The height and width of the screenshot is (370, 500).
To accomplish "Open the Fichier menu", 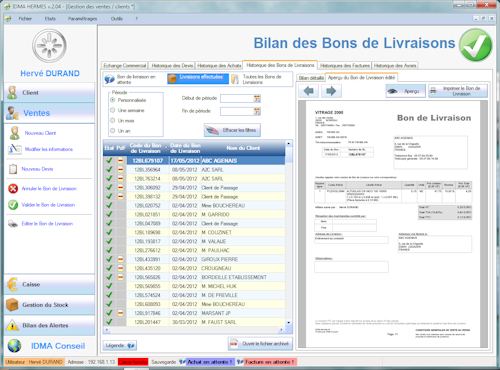I will pyautogui.click(x=25, y=19).
